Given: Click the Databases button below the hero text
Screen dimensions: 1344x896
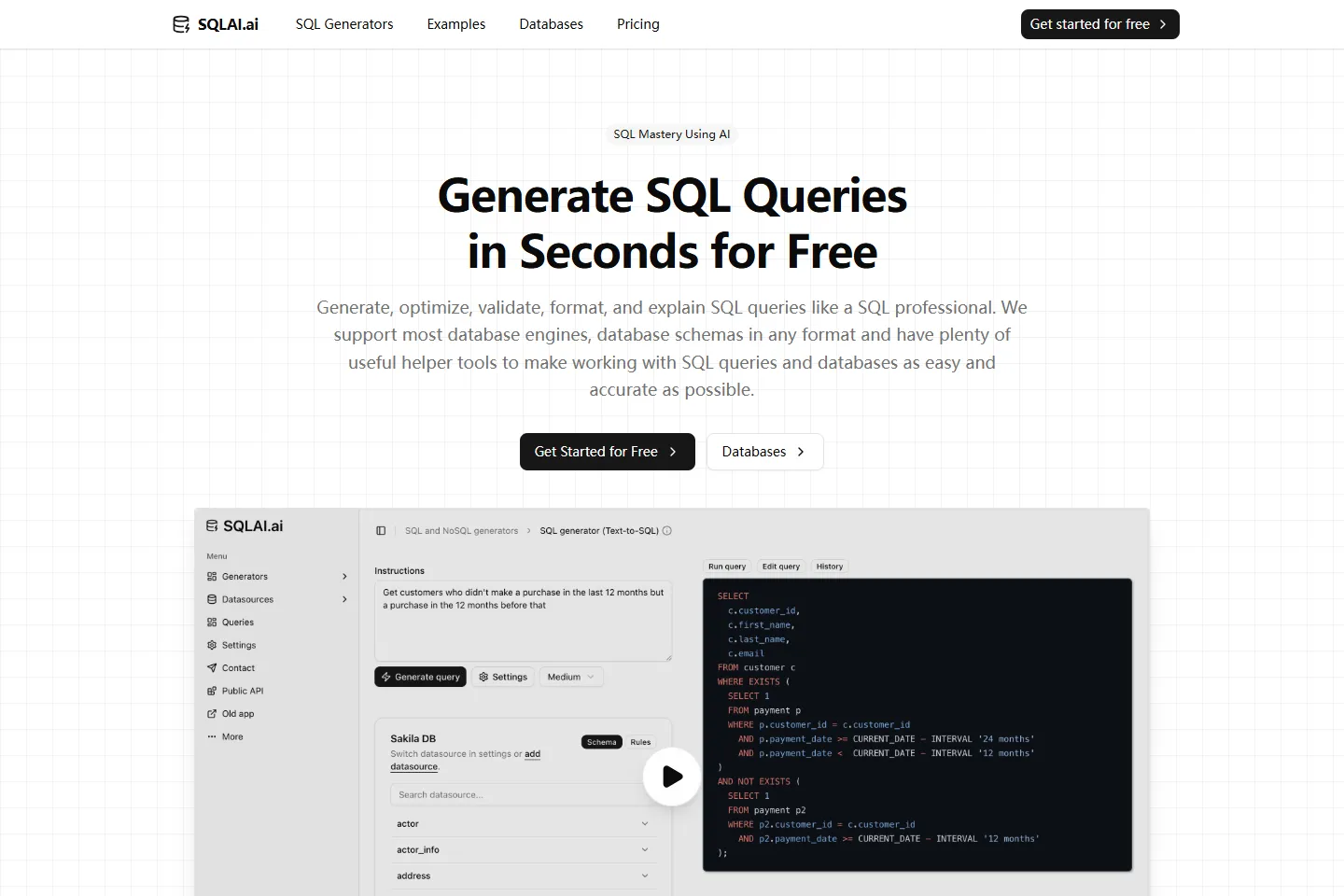Looking at the screenshot, I should tap(764, 452).
